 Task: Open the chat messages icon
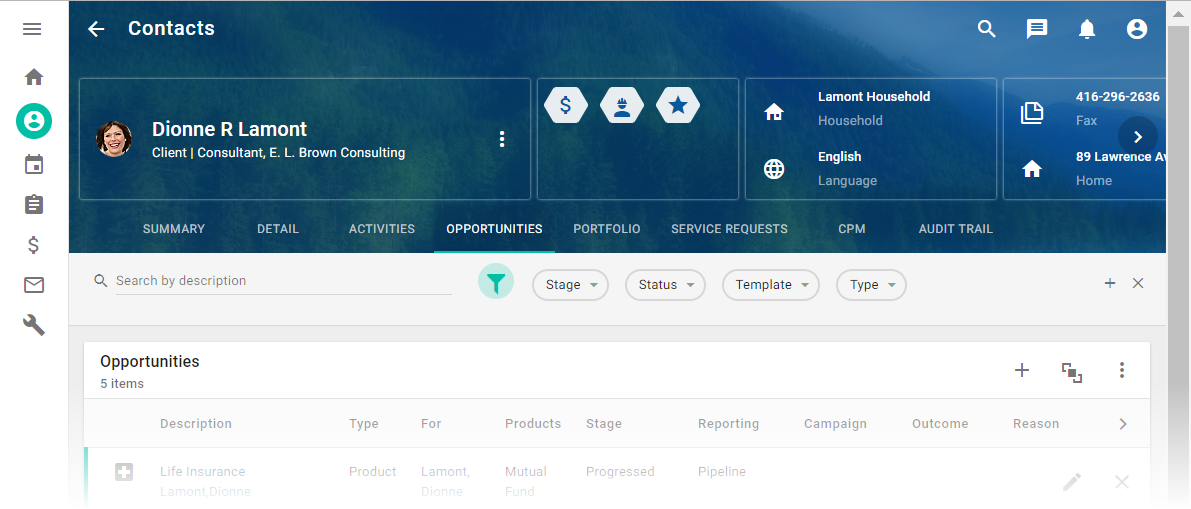tap(1037, 29)
